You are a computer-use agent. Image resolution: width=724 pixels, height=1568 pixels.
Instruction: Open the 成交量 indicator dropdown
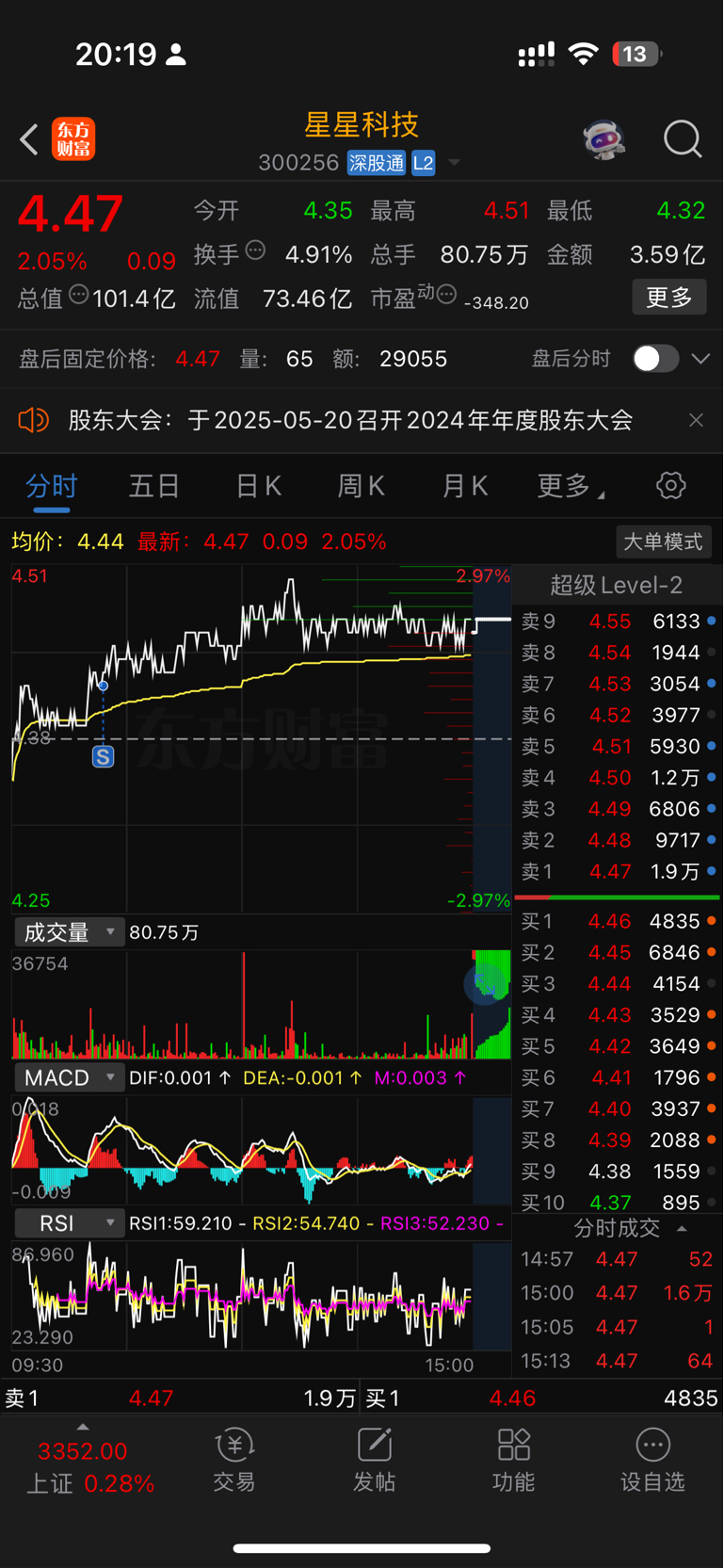(70, 932)
